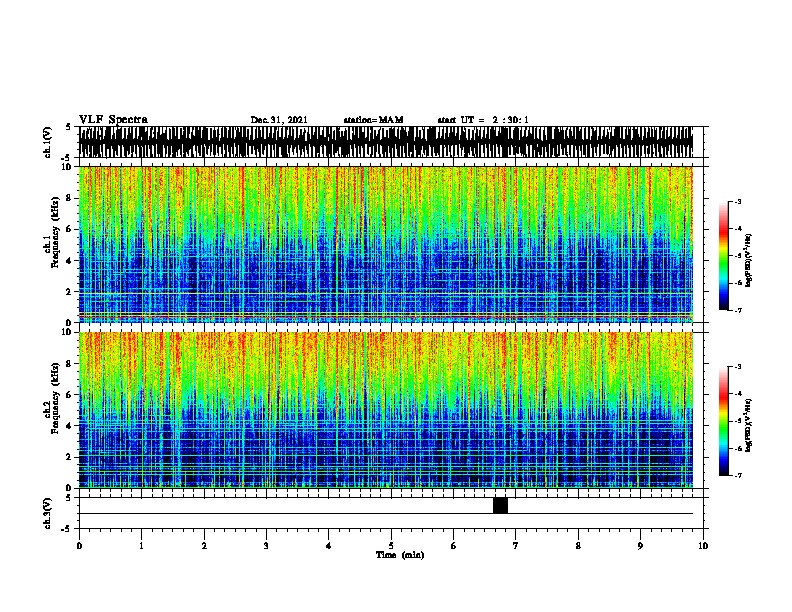Image resolution: width=792 pixels, height=612 pixels.
Task: Click the ch.1 PSD color scale bar
Action: click(x=724, y=256)
